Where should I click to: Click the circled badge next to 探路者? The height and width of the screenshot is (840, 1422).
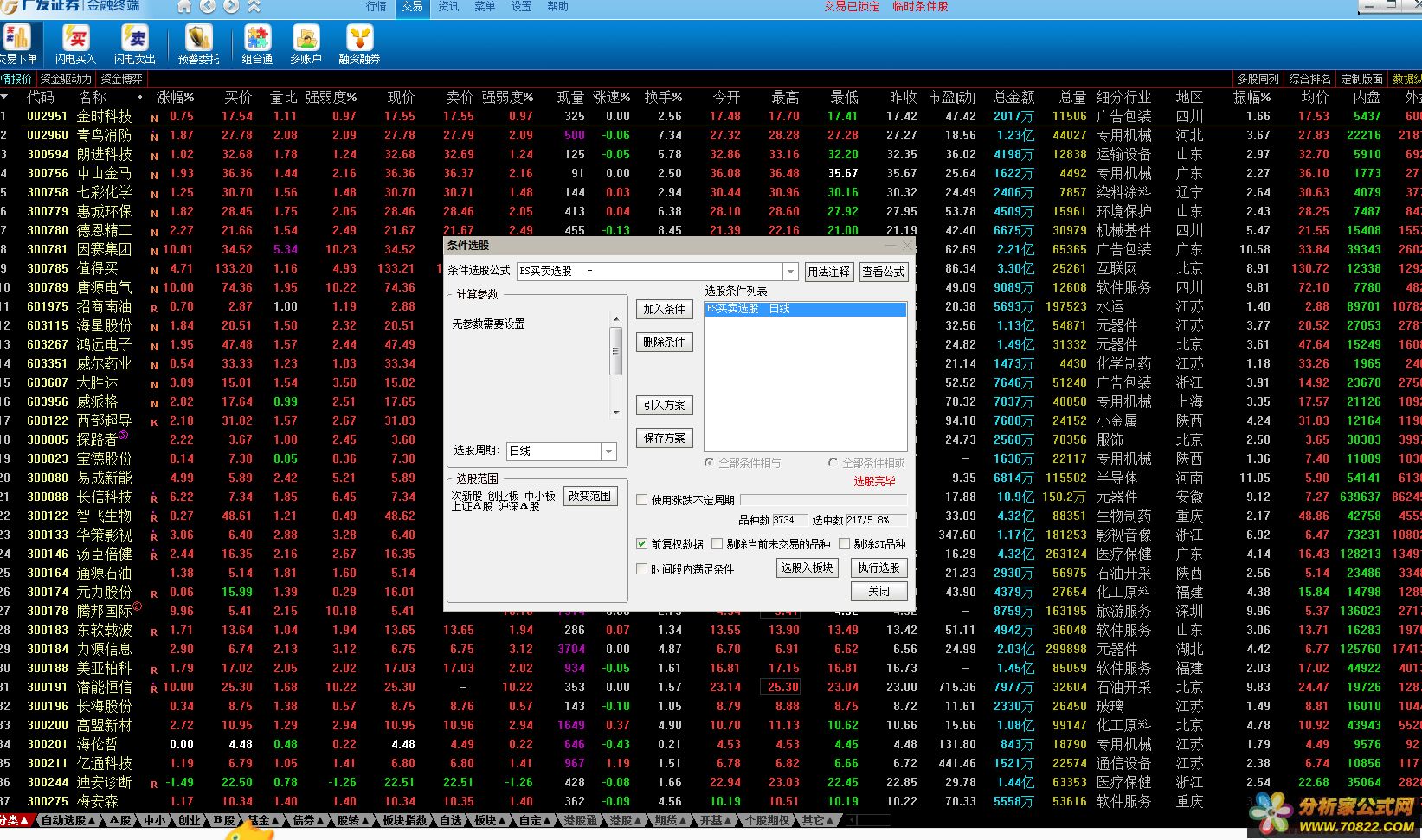click(123, 435)
